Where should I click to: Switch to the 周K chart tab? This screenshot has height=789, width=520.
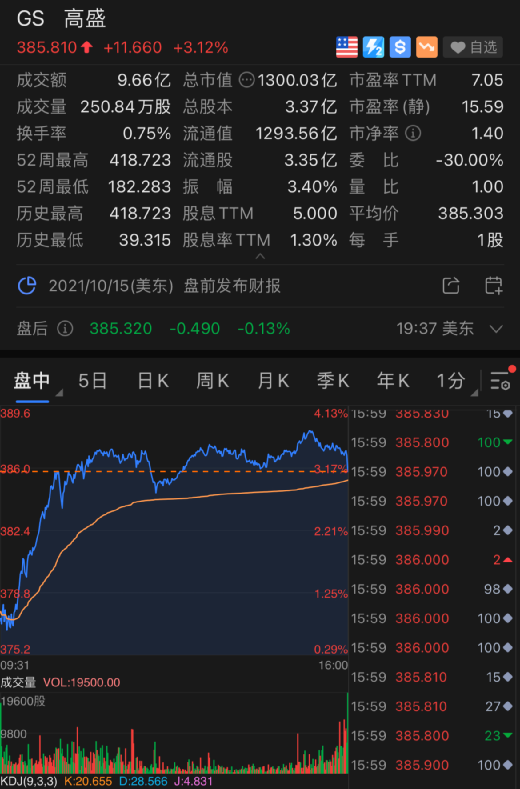point(212,381)
